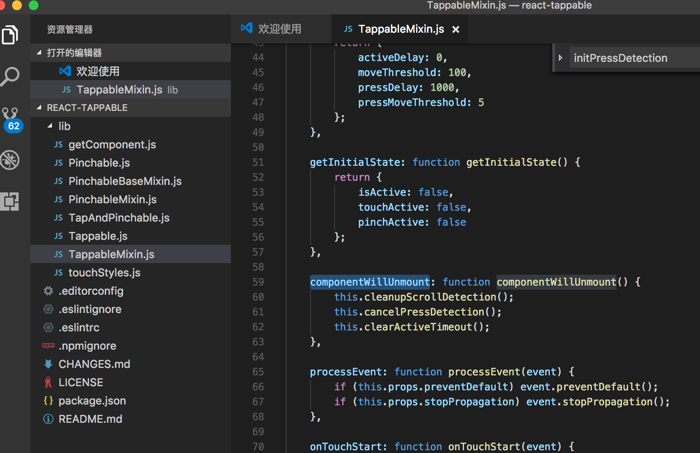Screen dimensions: 700x453
Task: Switch to the 欢迎使用 tab
Action: [281, 29]
